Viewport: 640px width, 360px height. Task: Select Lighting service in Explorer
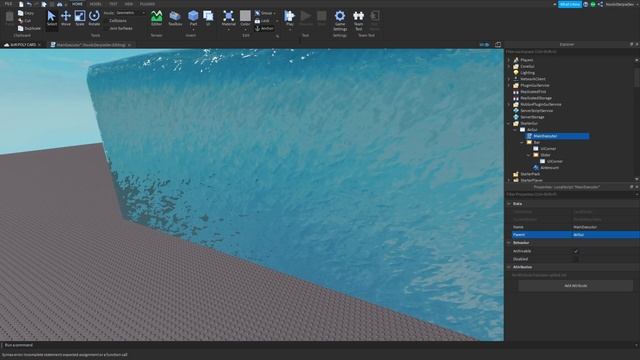pos(527,73)
